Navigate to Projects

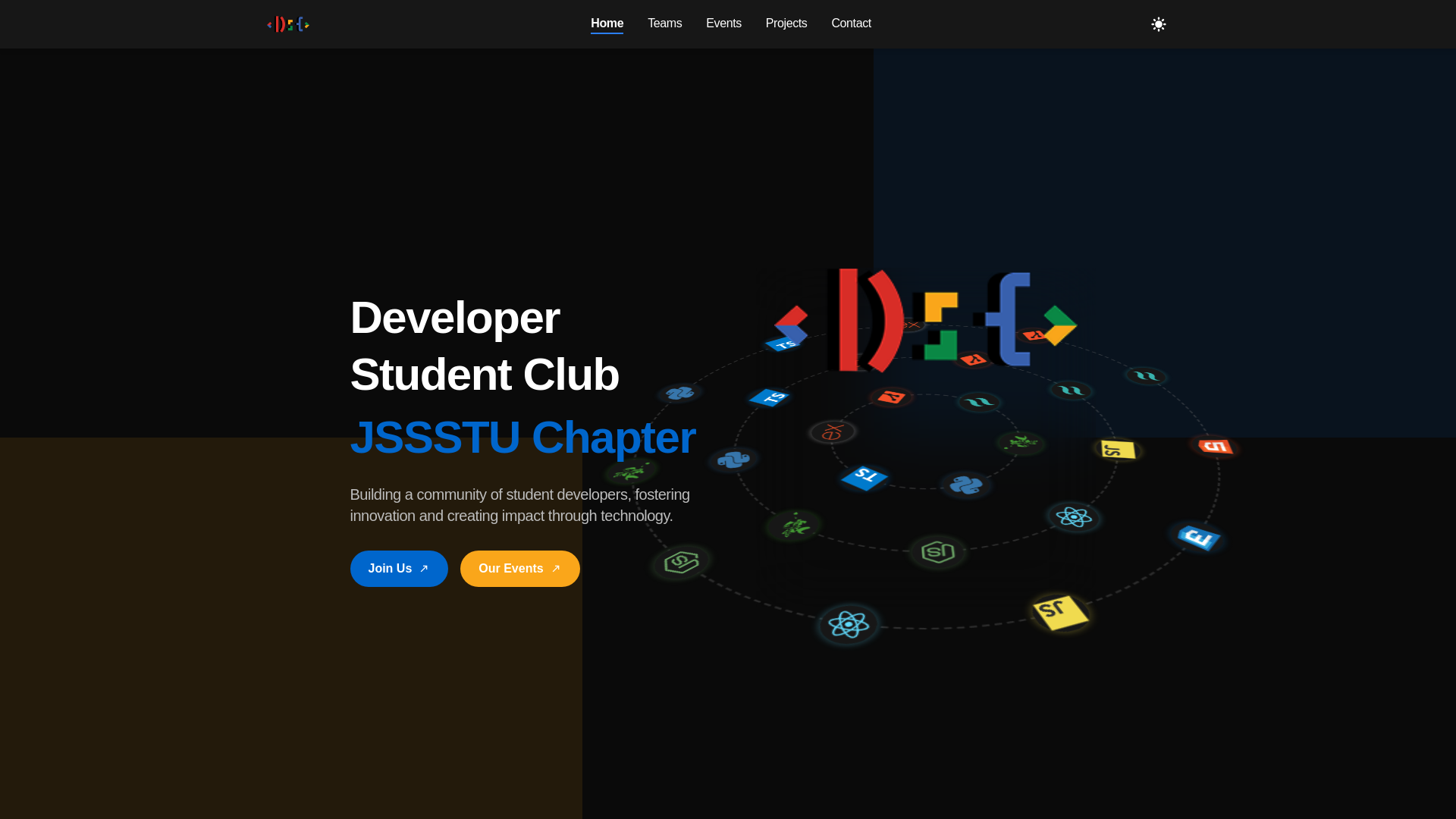[x=786, y=24]
